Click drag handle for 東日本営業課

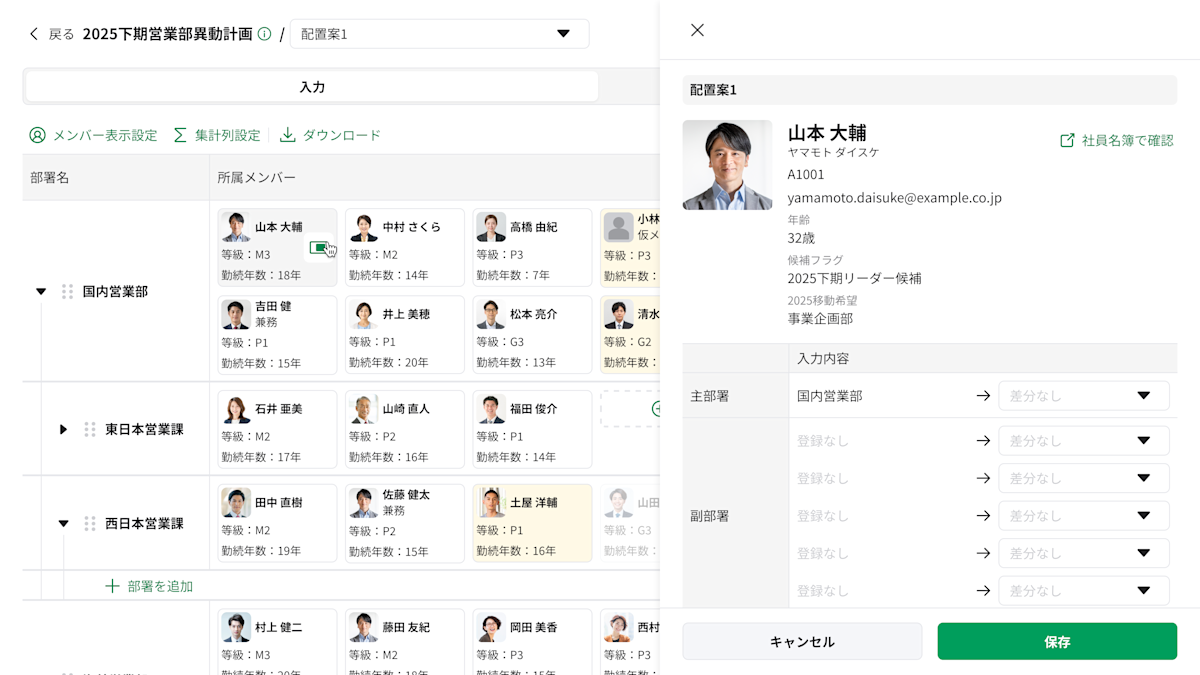point(89,429)
